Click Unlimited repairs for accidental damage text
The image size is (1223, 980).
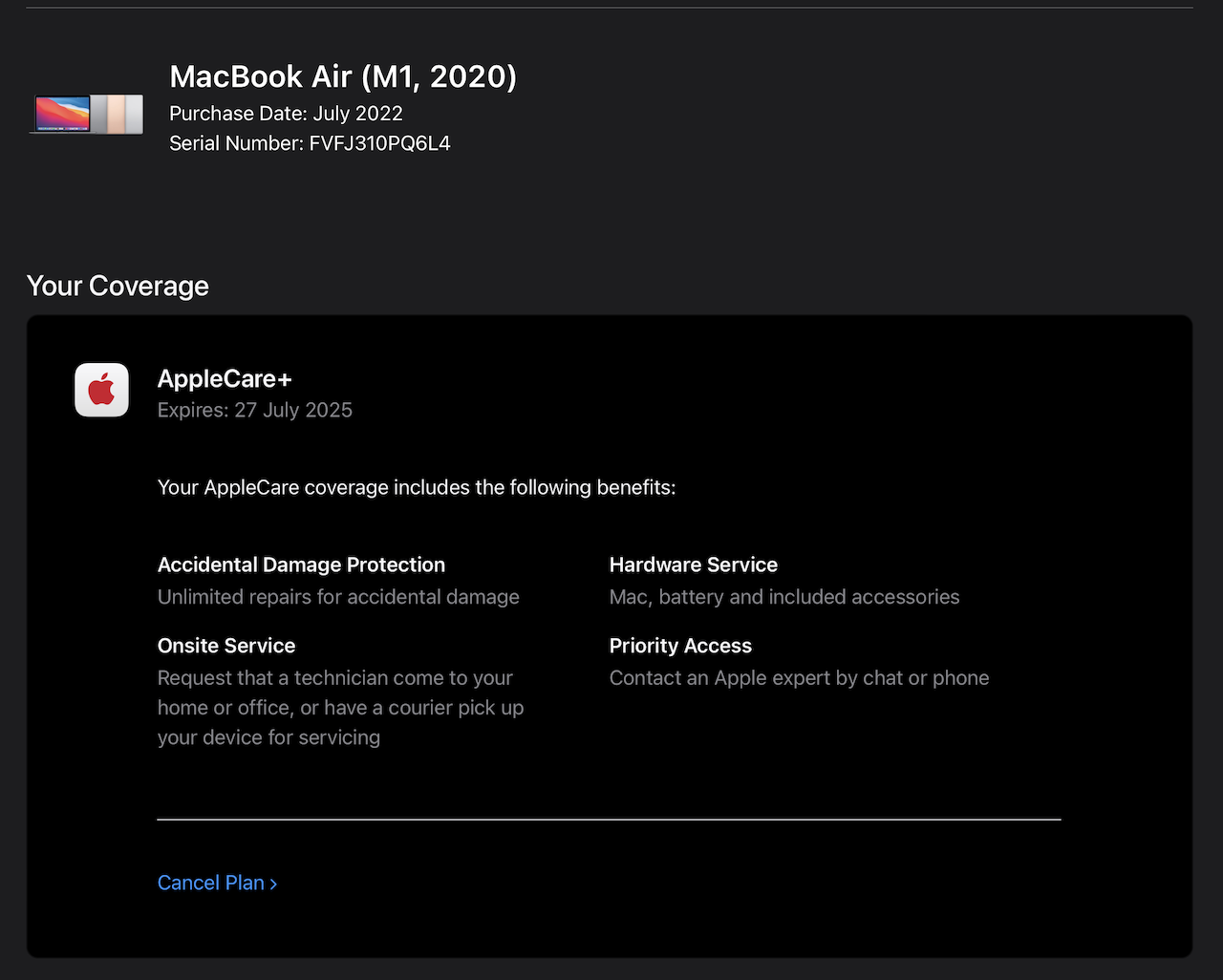point(338,597)
